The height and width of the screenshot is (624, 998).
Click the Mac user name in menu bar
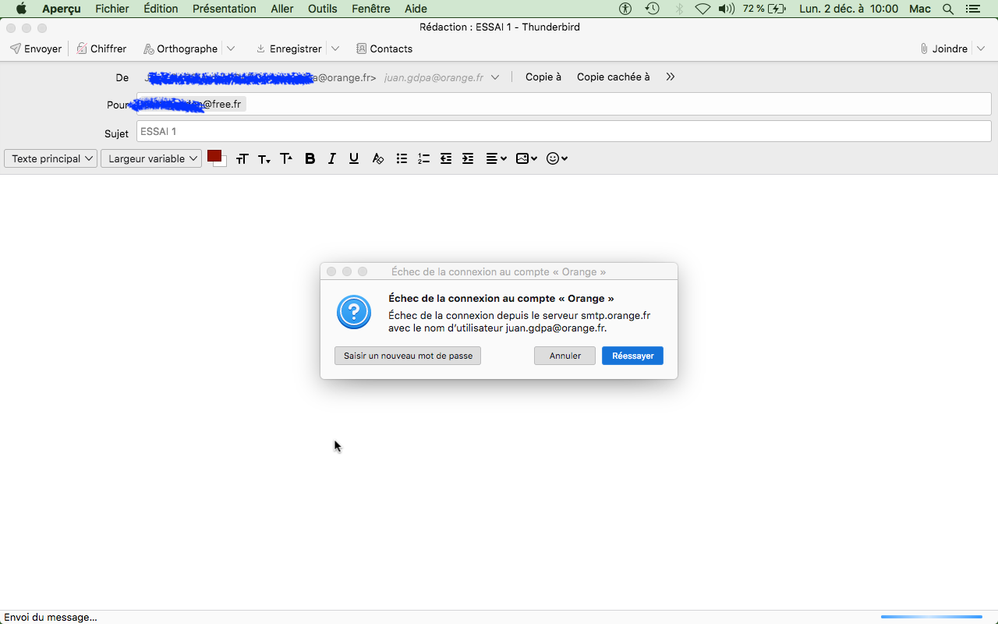920,9
